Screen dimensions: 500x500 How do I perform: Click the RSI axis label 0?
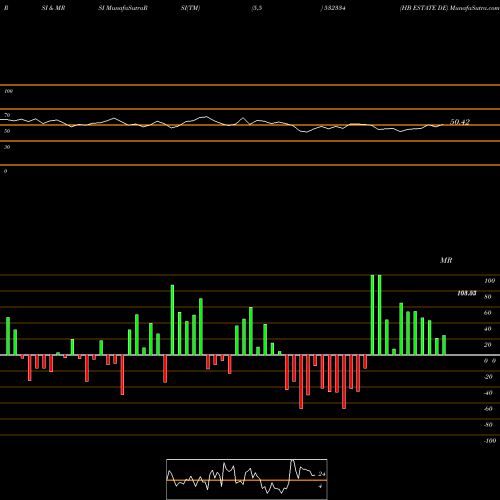pyautogui.click(x=5, y=171)
